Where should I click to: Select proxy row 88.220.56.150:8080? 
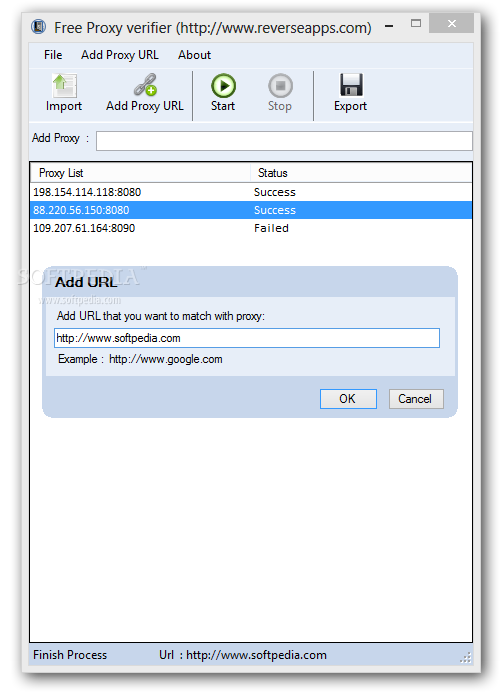(251, 210)
